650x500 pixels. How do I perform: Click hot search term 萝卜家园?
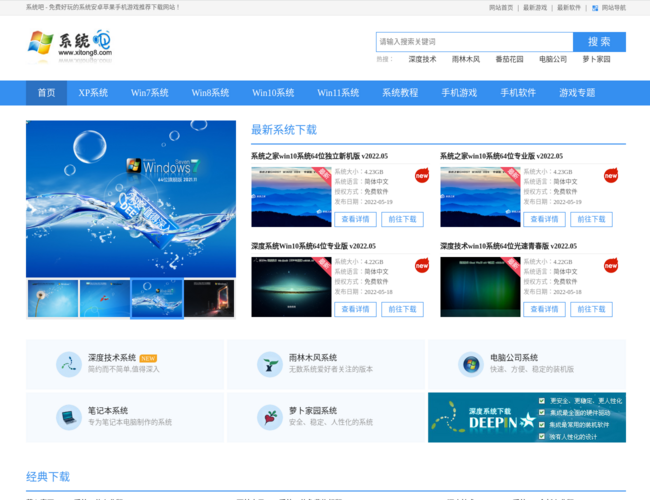[597, 59]
